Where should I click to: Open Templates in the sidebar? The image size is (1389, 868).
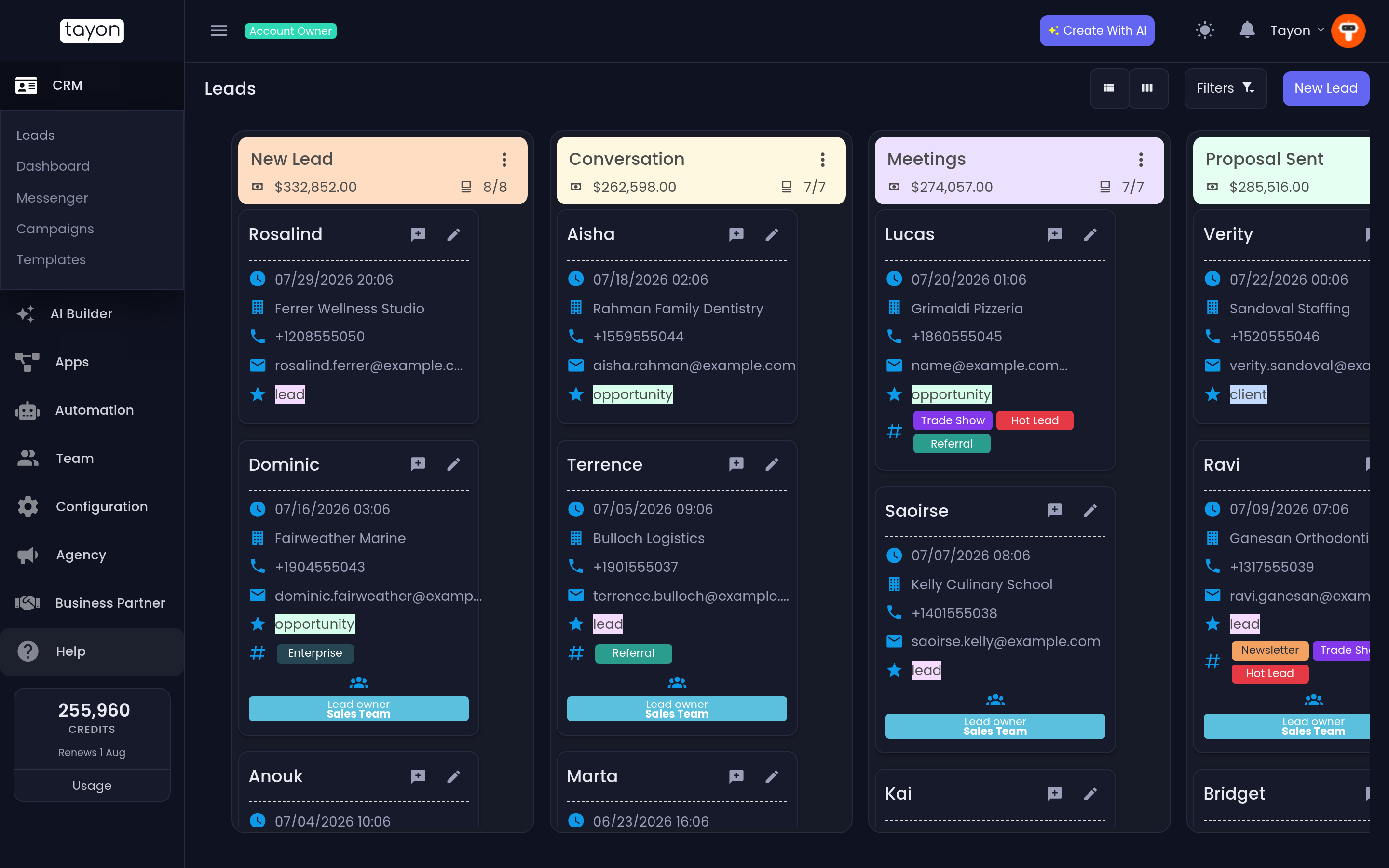[51, 260]
